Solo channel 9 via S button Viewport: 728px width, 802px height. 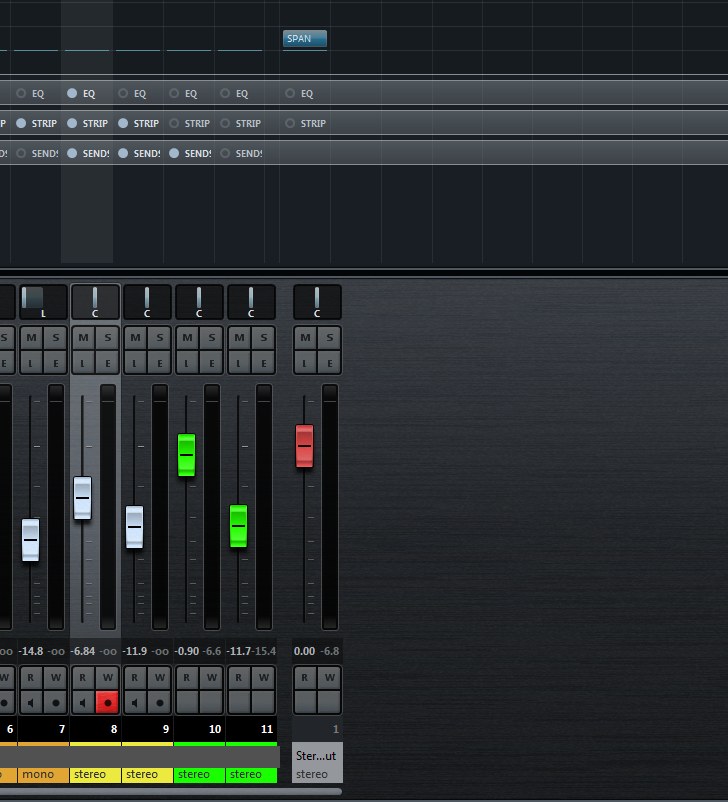pos(160,338)
